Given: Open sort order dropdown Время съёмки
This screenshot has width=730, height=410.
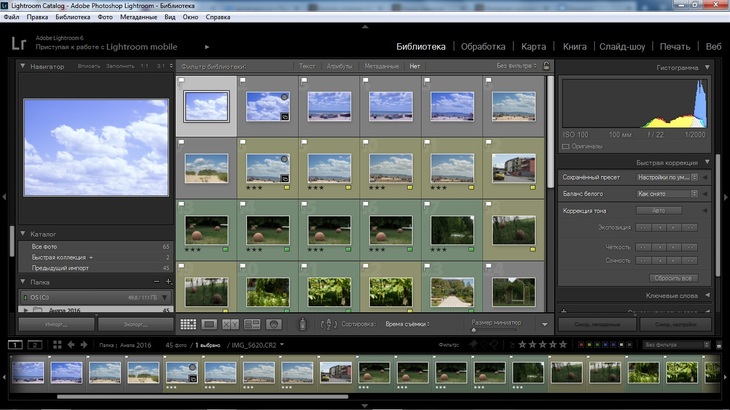Looking at the screenshot, I should pyautogui.click(x=407, y=324).
